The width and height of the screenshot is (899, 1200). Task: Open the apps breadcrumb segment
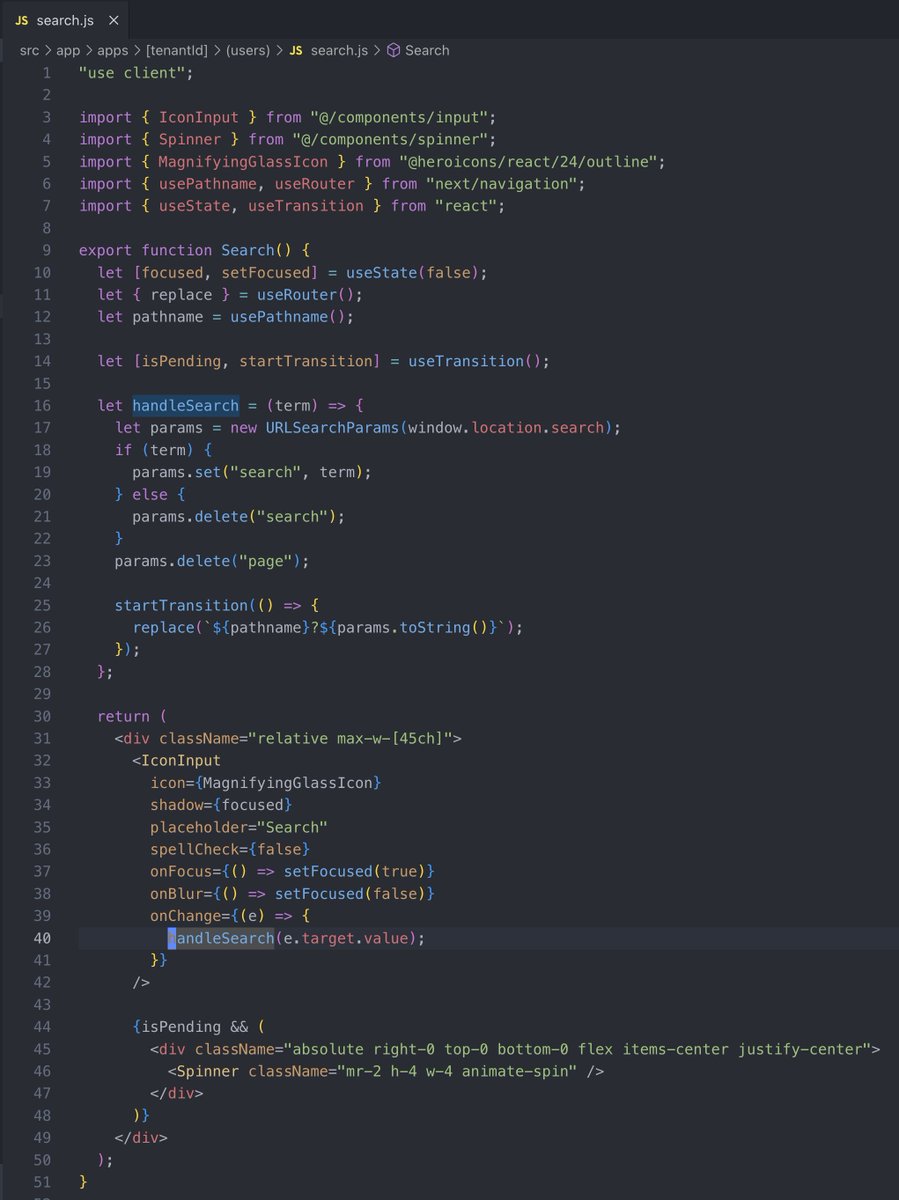point(114,50)
